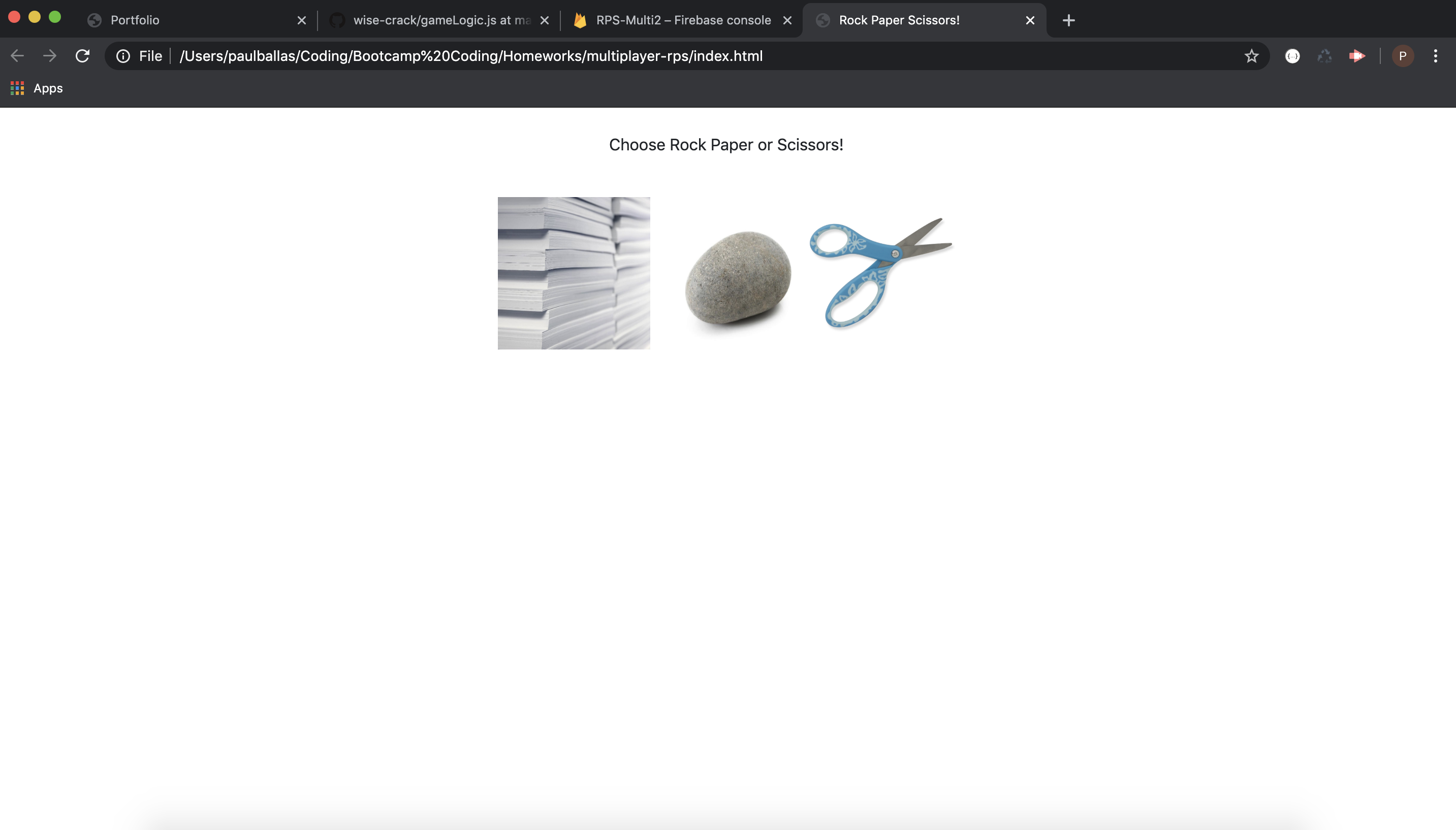Open the site info icon beside File

coord(123,56)
